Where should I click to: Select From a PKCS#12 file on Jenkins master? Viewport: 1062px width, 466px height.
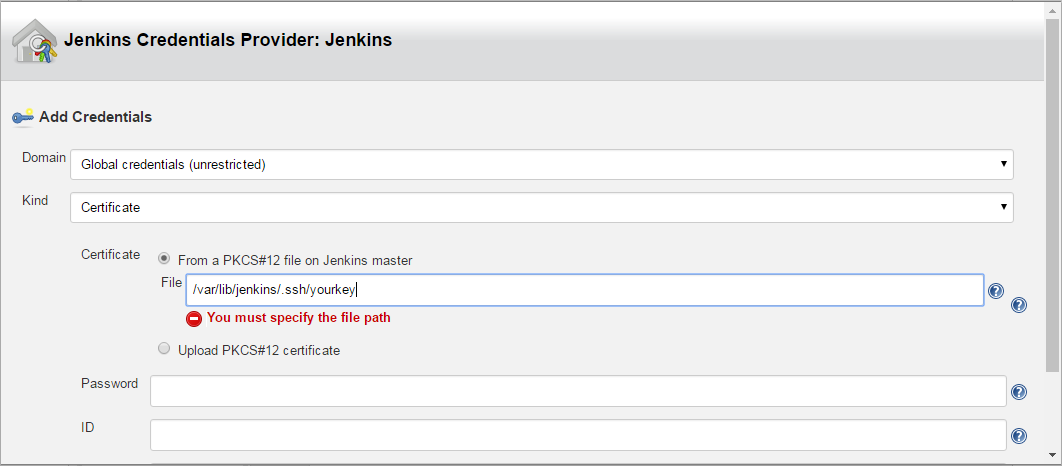(x=163, y=258)
